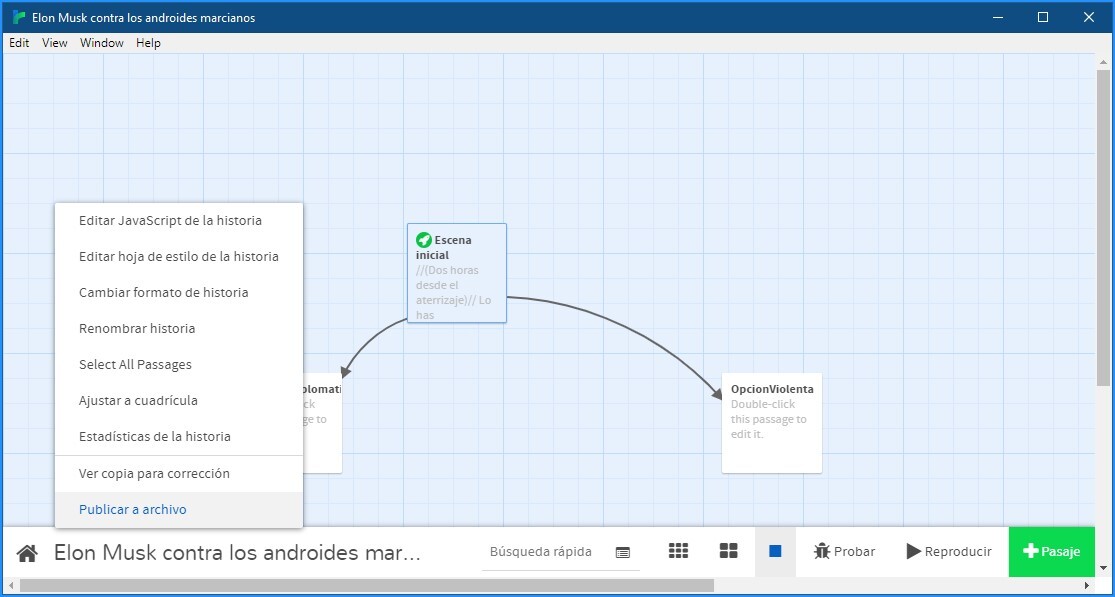Click the larger grid zoom icon
Viewport: 1115px width, 597px height.
tap(727, 551)
